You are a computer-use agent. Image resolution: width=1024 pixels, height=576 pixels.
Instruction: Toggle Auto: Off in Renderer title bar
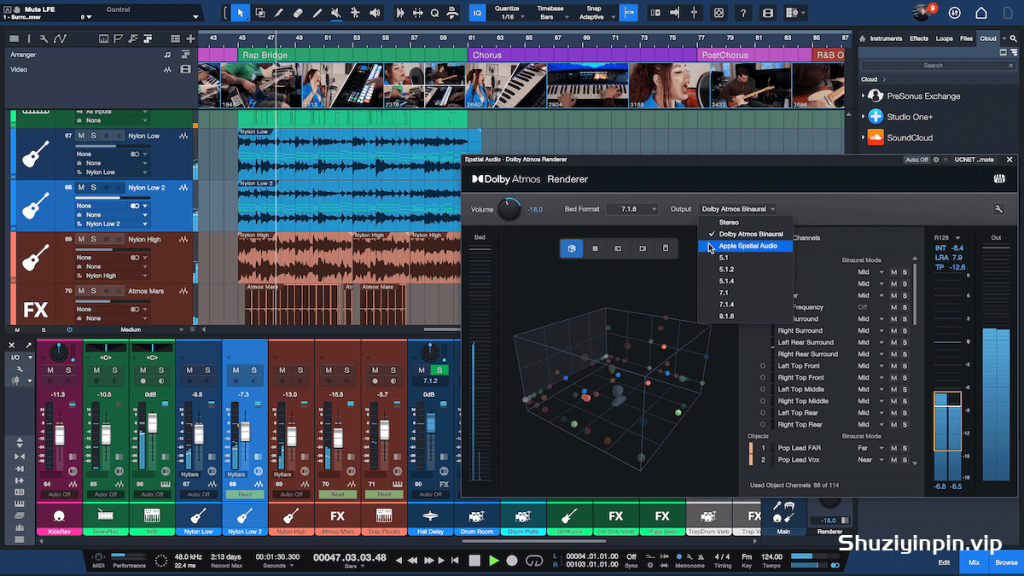pyautogui.click(x=916, y=159)
